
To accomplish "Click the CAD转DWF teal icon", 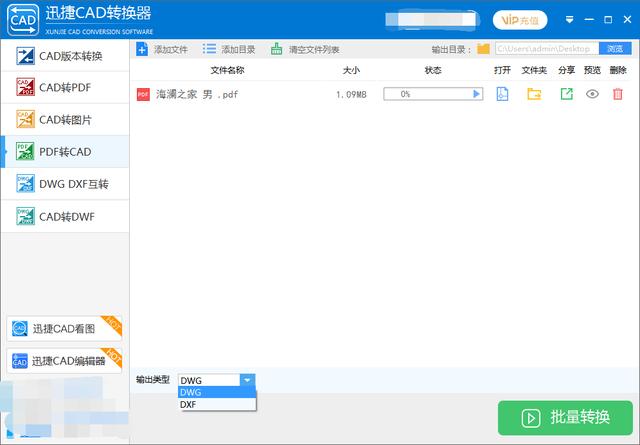I will tap(25, 216).
